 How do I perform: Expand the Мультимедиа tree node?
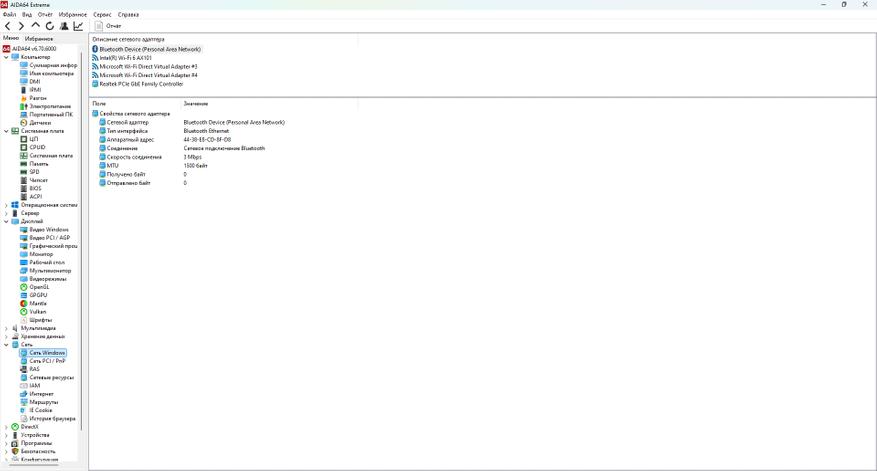[6, 328]
